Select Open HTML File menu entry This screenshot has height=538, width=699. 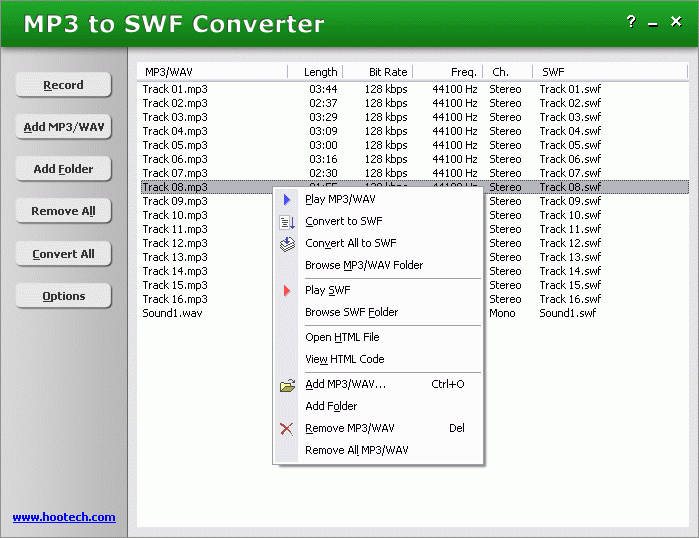click(x=342, y=337)
